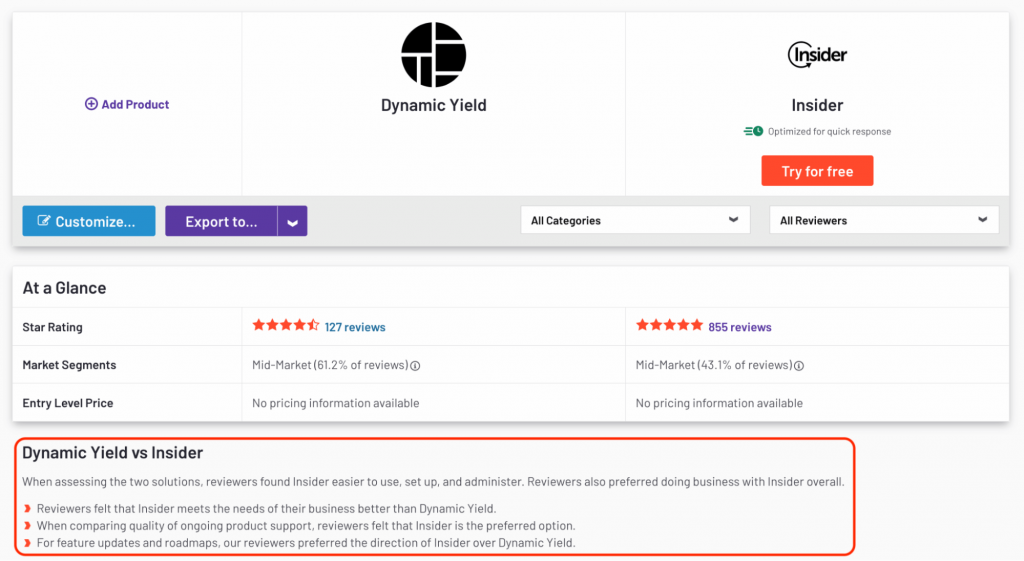Click Mid-Market (61.2% of reviews) text

click(x=330, y=365)
